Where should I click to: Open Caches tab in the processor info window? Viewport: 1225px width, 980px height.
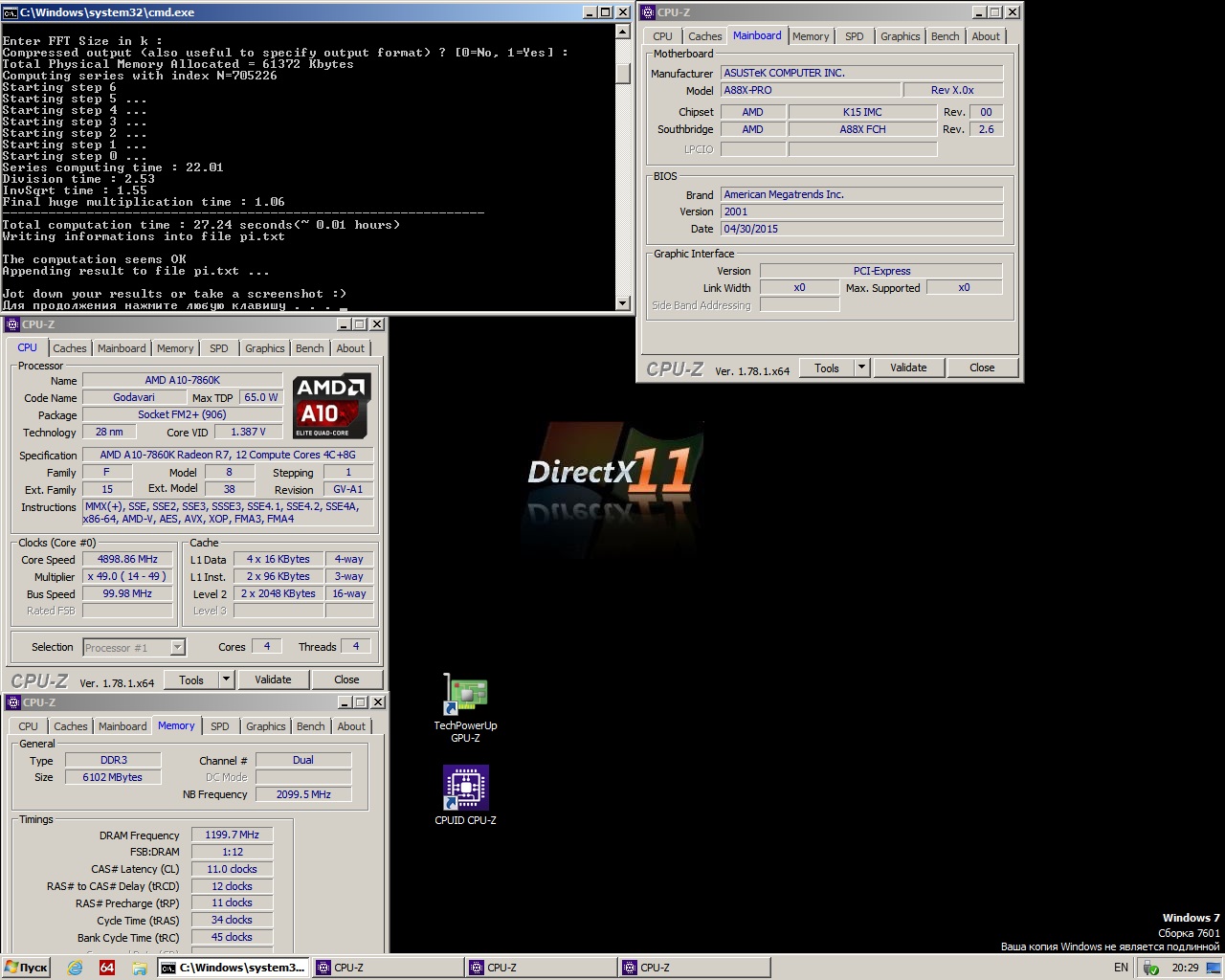70,348
